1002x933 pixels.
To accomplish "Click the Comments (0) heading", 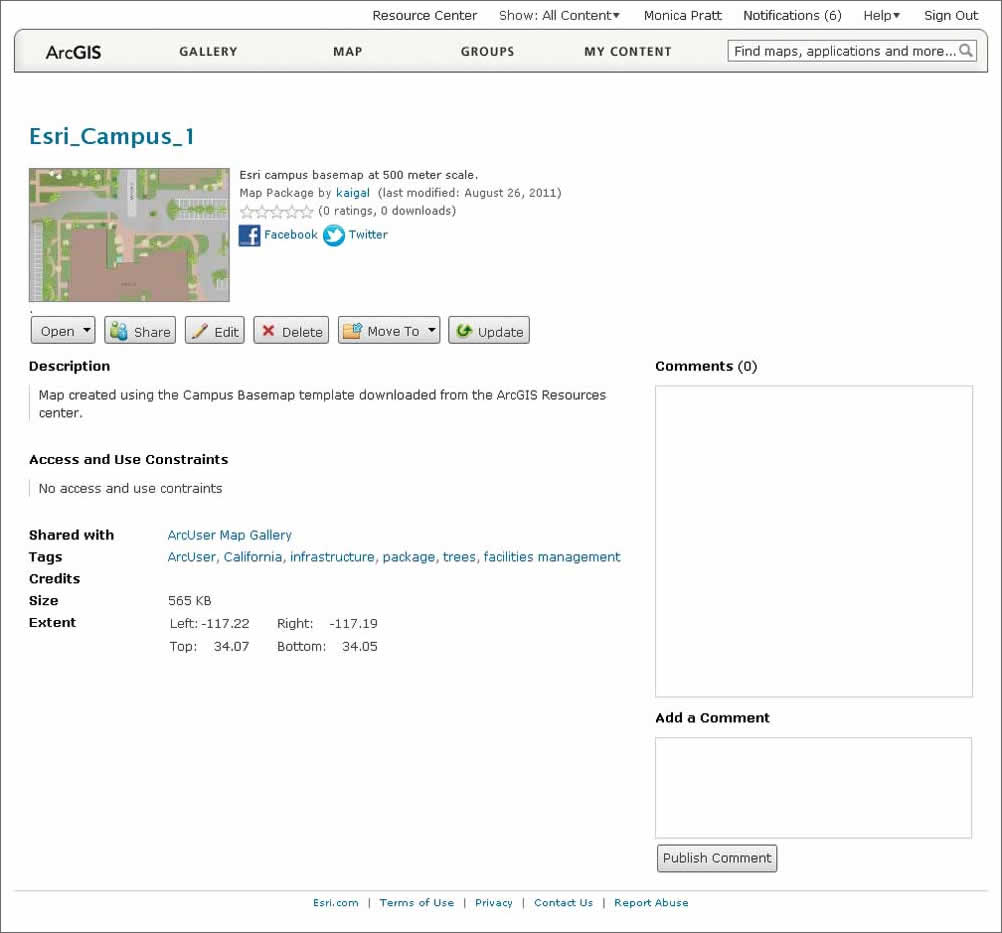I will (x=706, y=366).
